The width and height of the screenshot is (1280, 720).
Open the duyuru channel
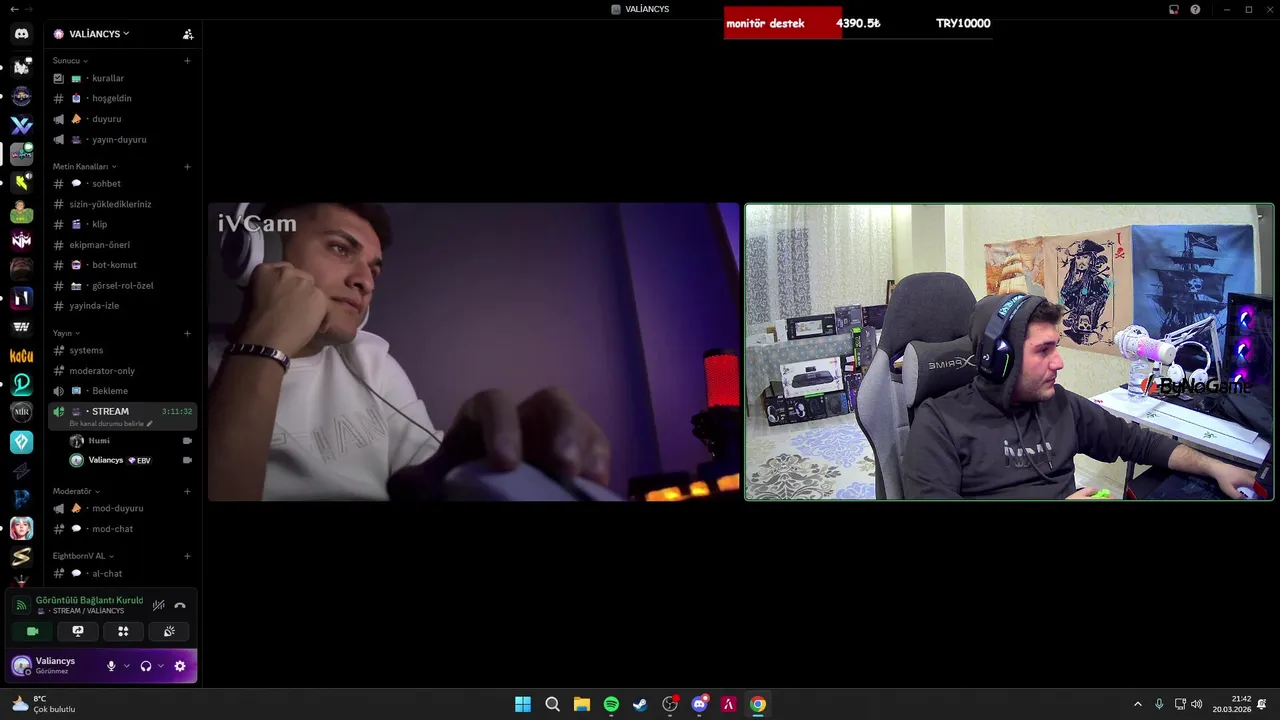pyautogui.click(x=123, y=119)
